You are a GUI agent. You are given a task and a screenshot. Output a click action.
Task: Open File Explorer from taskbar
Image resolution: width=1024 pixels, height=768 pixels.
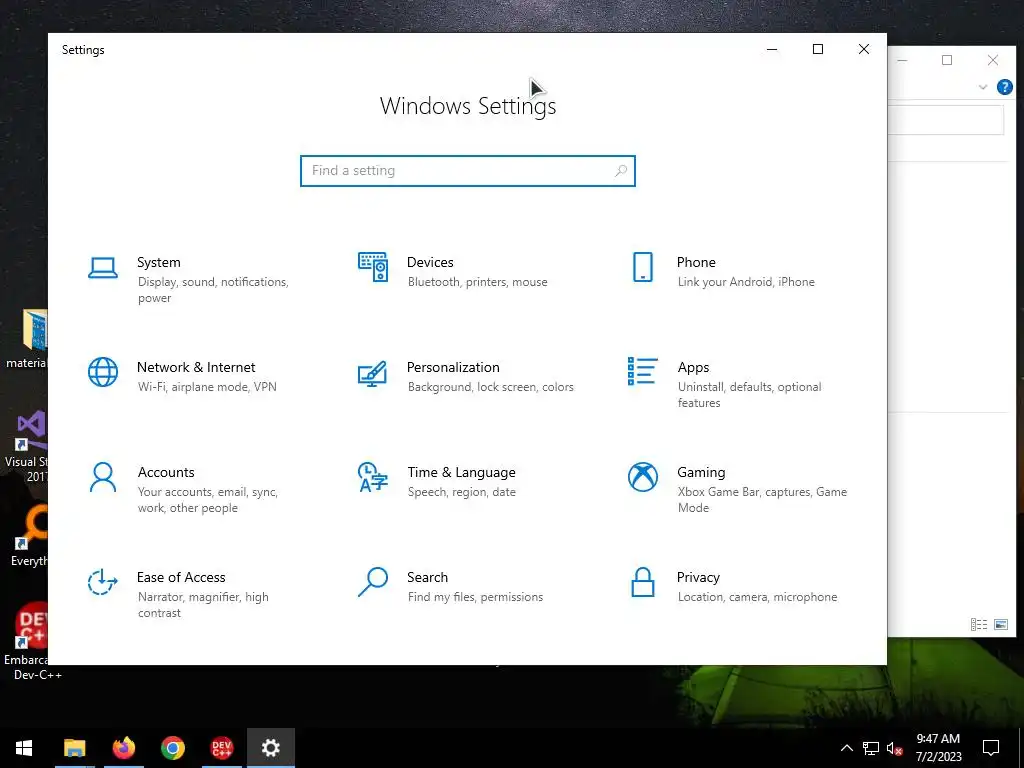[x=74, y=748]
